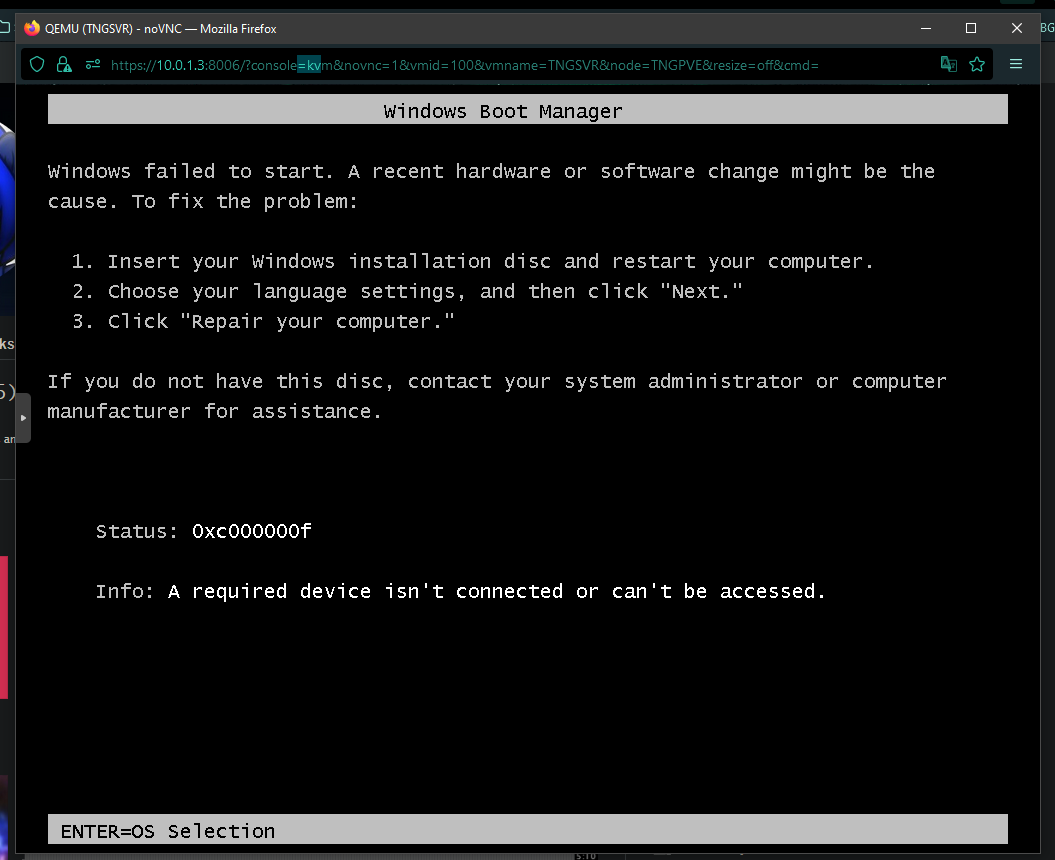Close the QEMU noVNC Firefox window

1017,28
